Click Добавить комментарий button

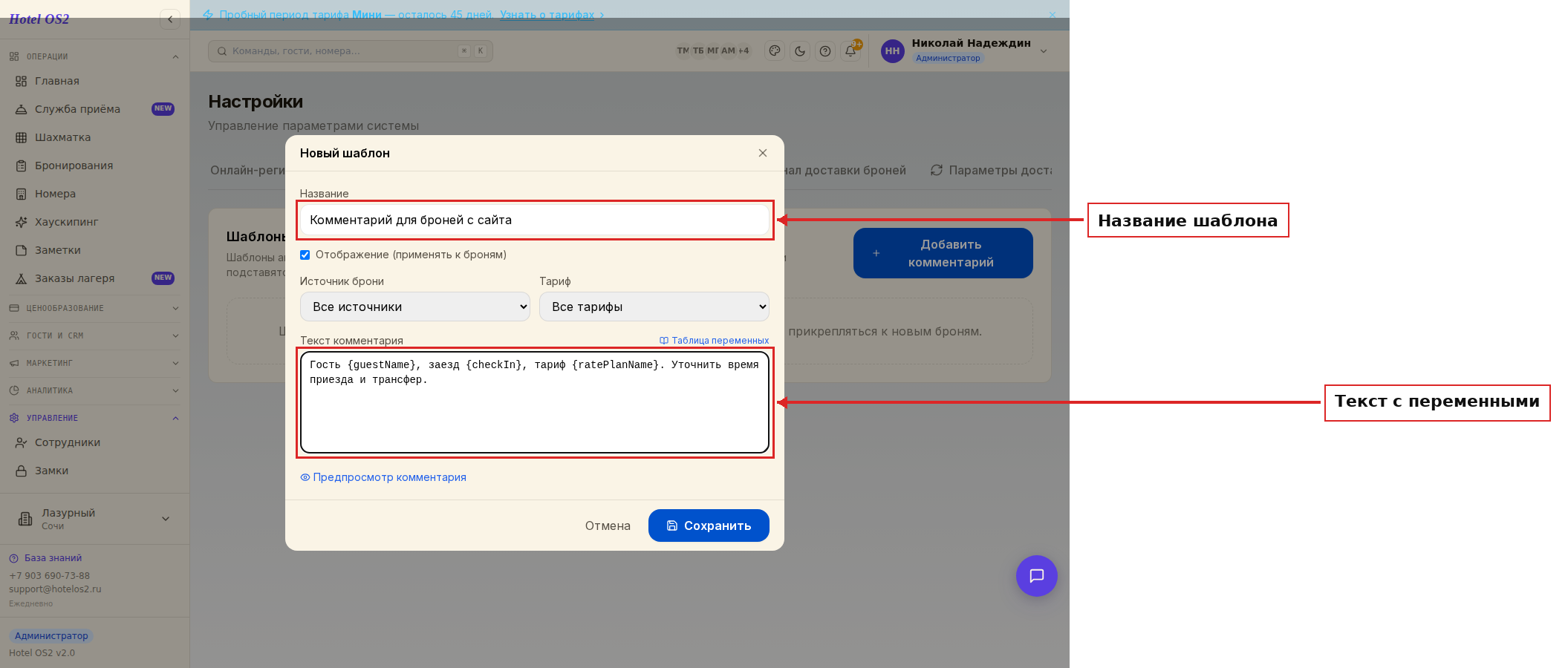(x=943, y=253)
